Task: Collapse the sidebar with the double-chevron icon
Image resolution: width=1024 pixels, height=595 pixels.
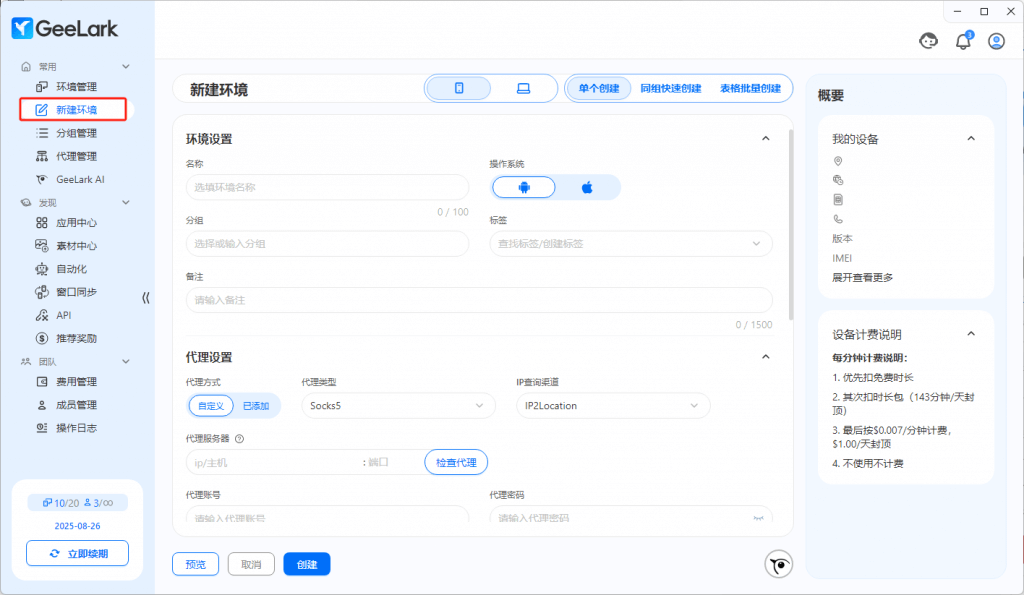Action: pos(146,297)
